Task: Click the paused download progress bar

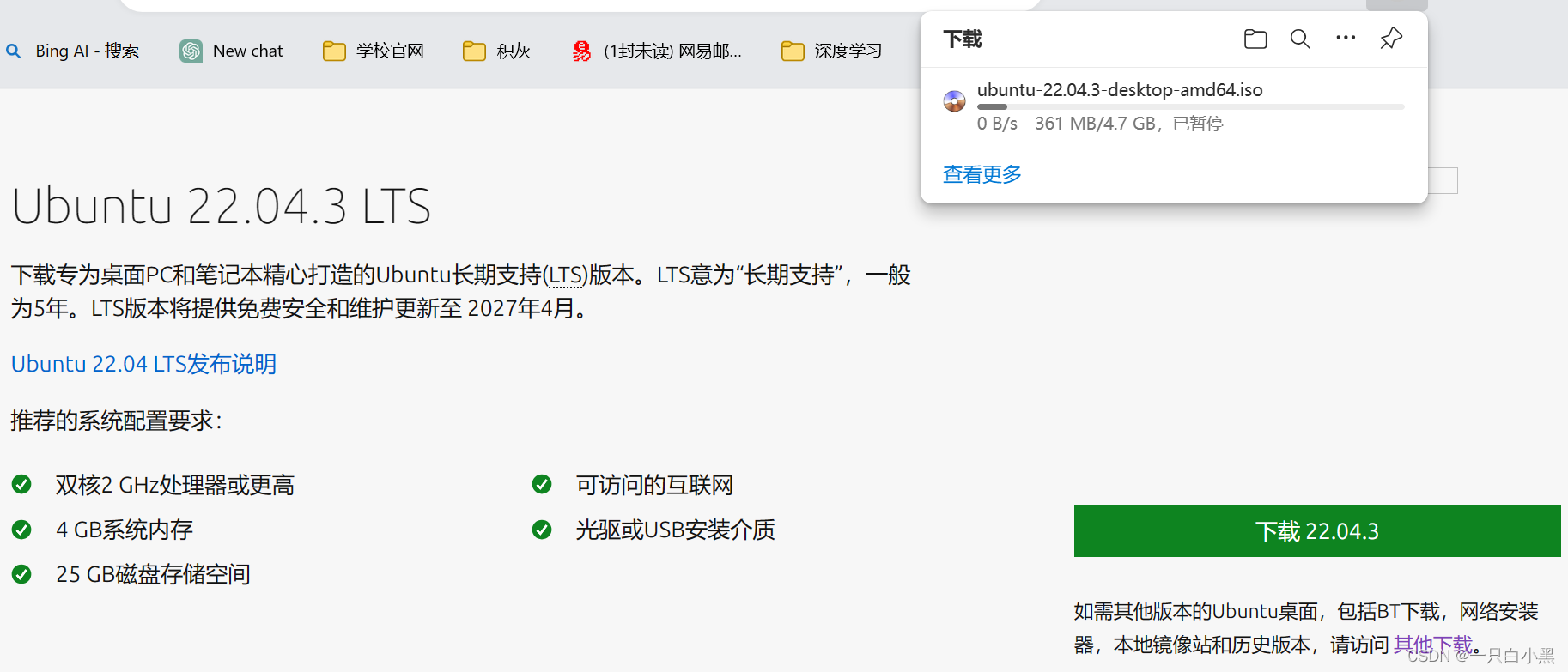Action: pos(1190,107)
